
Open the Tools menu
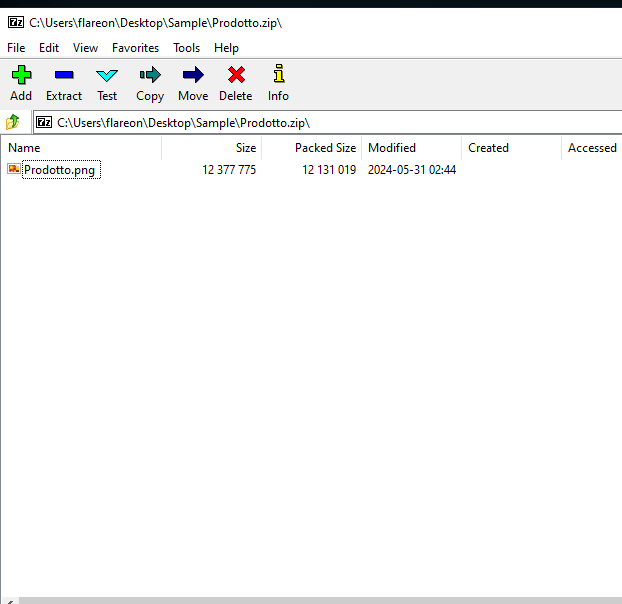click(x=186, y=47)
